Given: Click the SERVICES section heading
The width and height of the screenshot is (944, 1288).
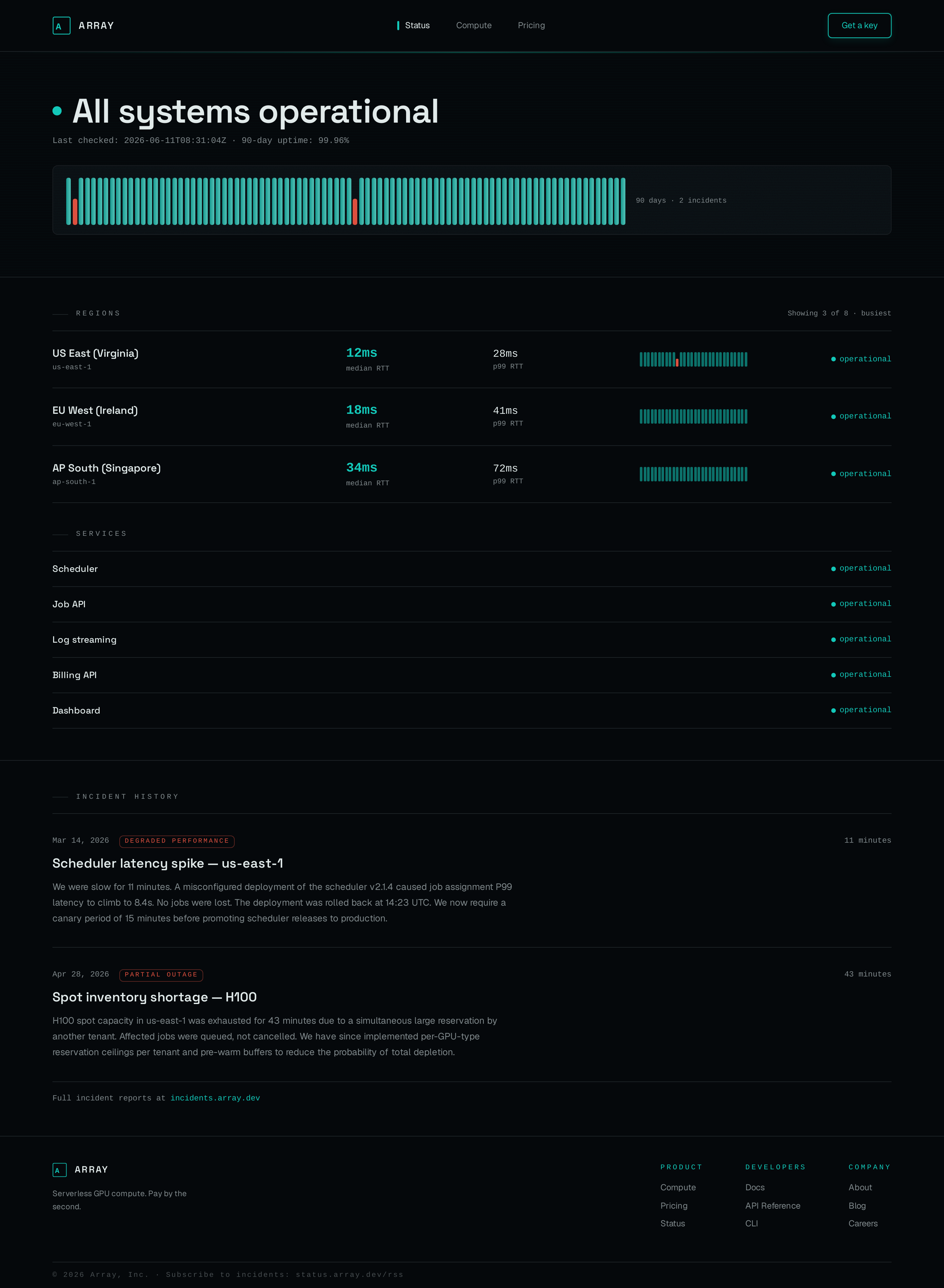Looking at the screenshot, I should click(x=101, y=534).
